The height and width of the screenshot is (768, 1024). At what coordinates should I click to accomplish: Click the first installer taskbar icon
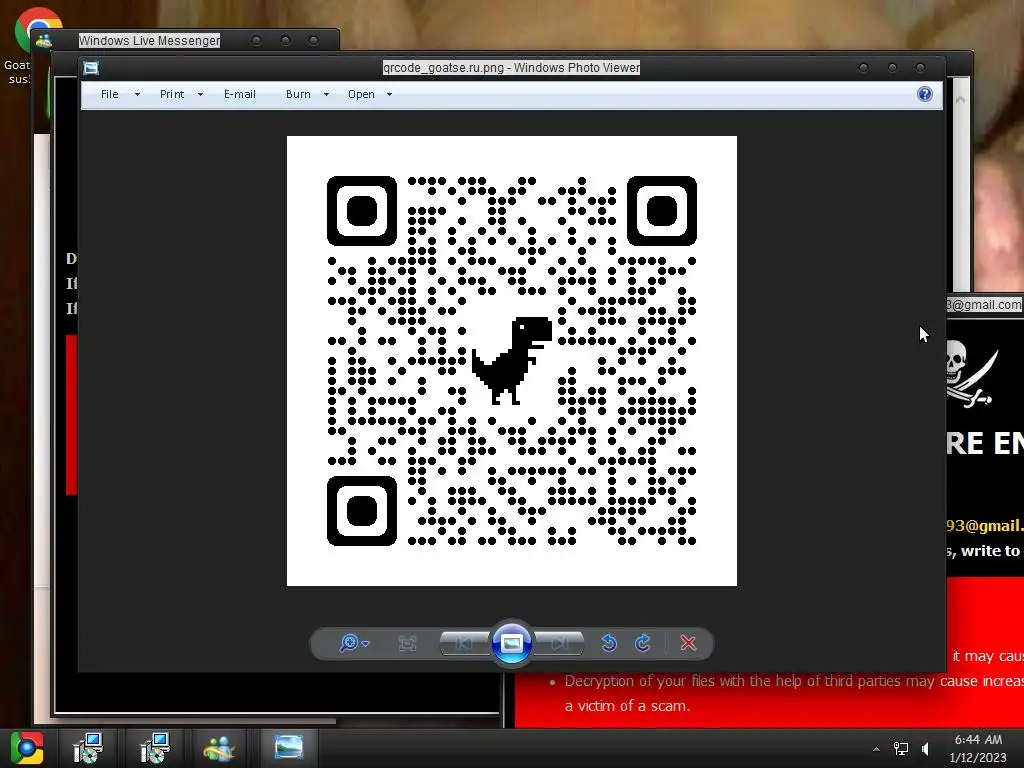click(x=88, y=748)
